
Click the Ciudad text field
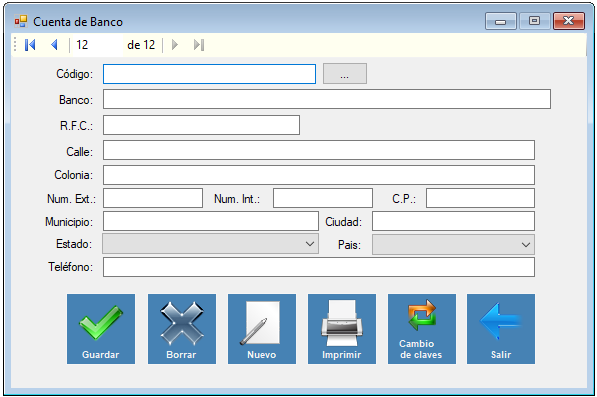[x=453, y=221]
